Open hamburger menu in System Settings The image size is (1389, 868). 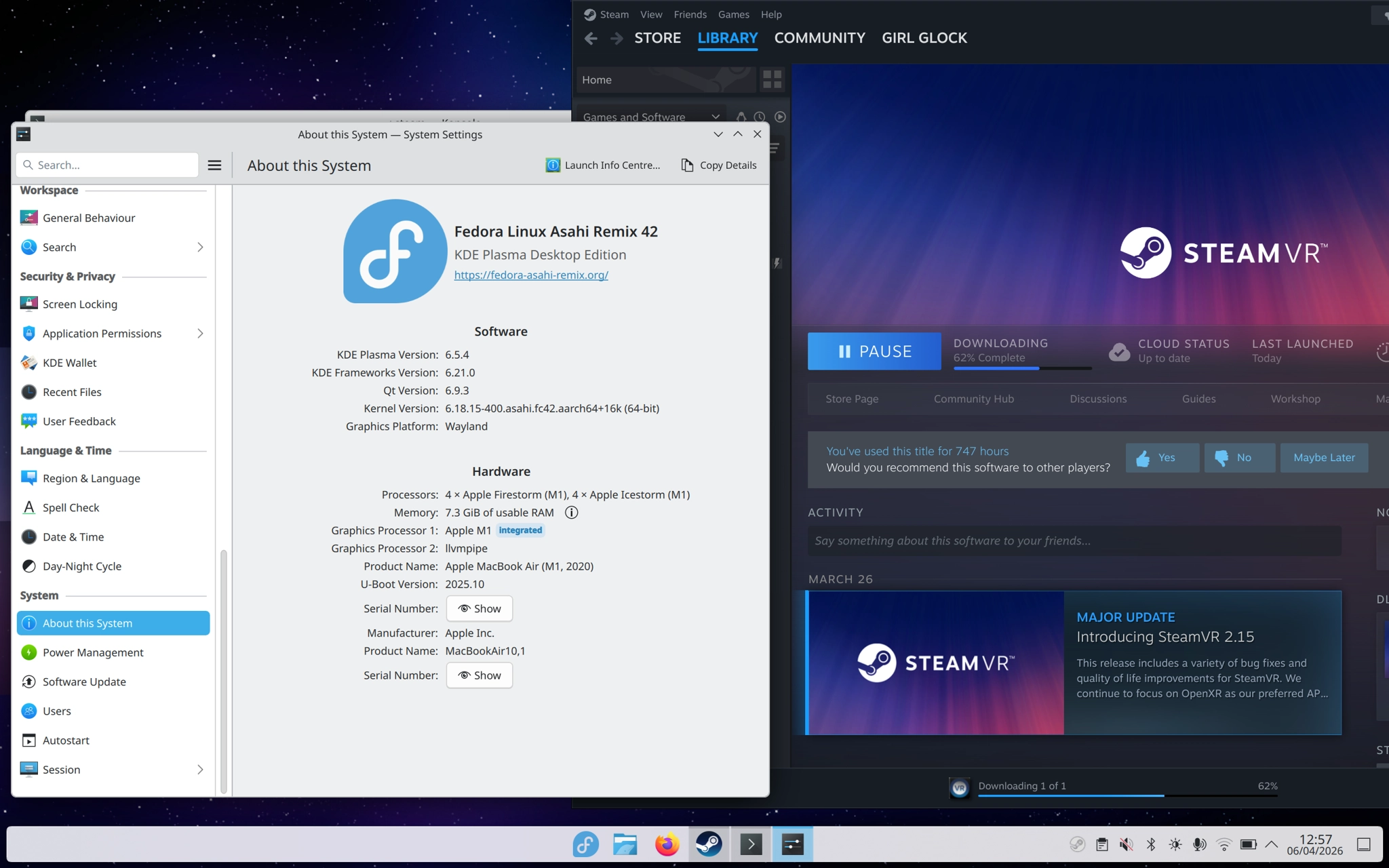tap(214, 165)
